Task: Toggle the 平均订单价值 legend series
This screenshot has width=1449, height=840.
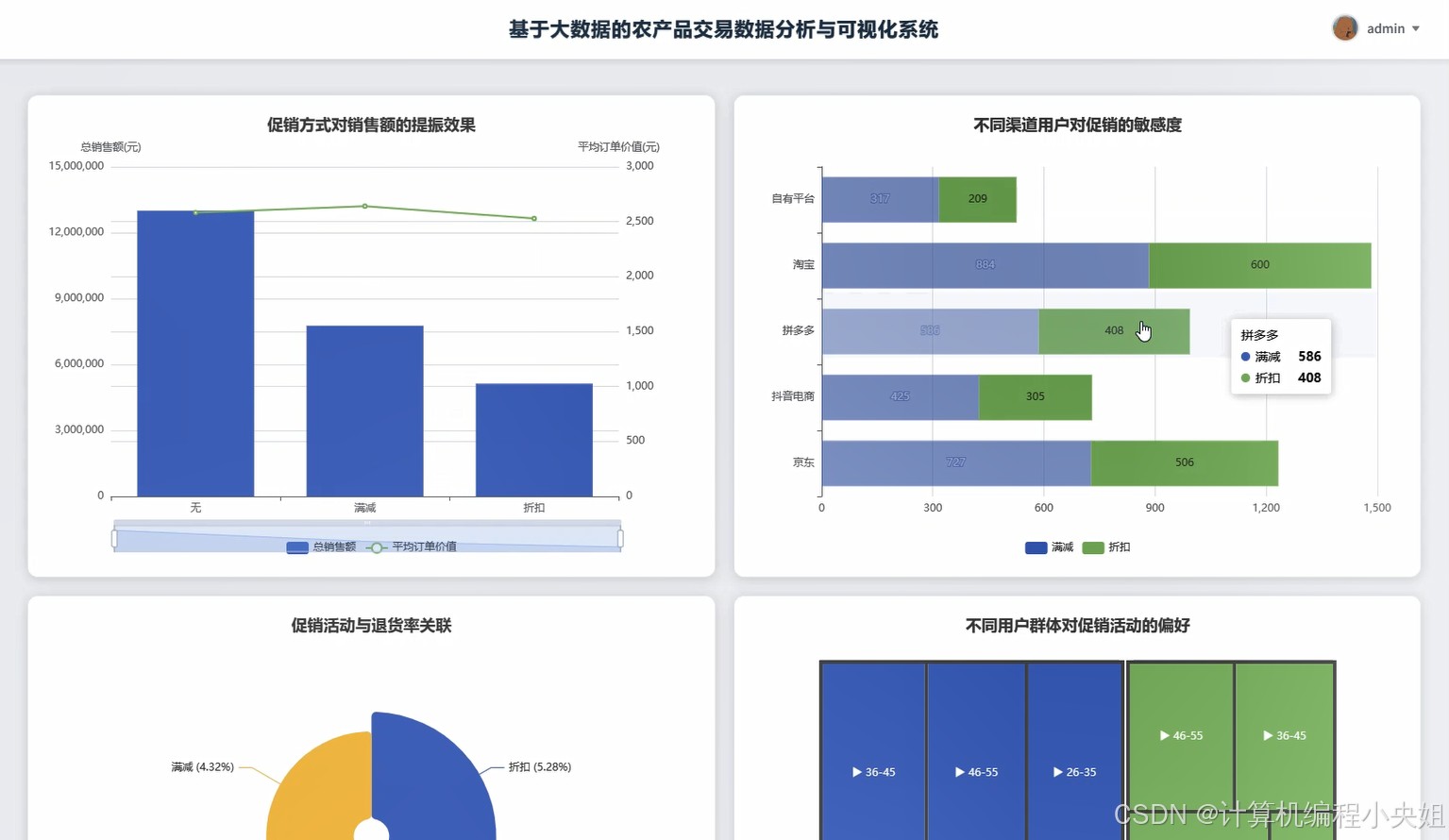Action: click(x=412, y=547)
